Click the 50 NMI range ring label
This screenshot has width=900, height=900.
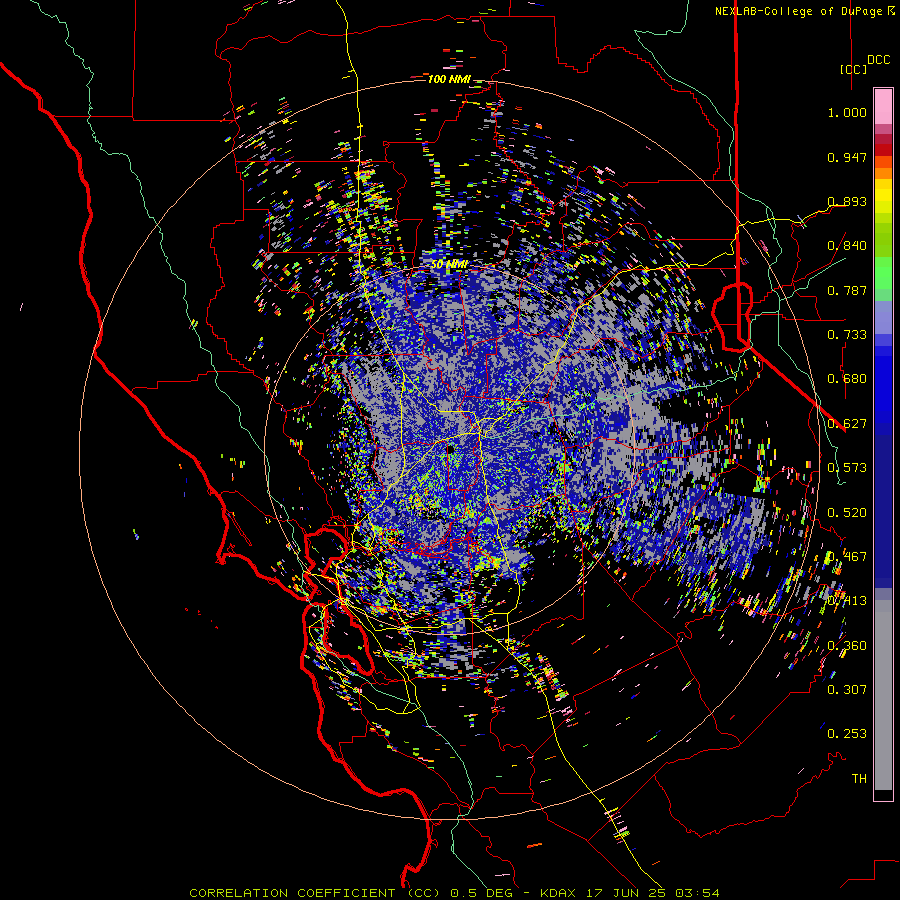tap(449, 265)
